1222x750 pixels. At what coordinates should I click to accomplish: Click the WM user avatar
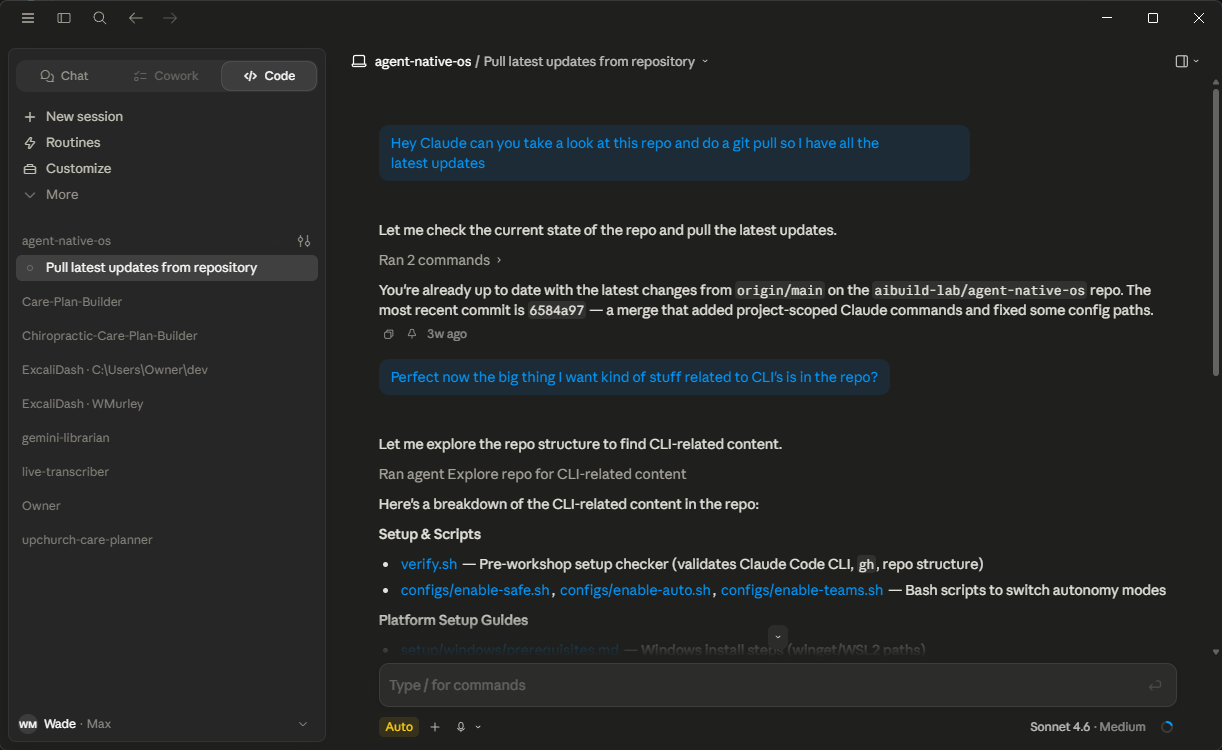[28, 724]
